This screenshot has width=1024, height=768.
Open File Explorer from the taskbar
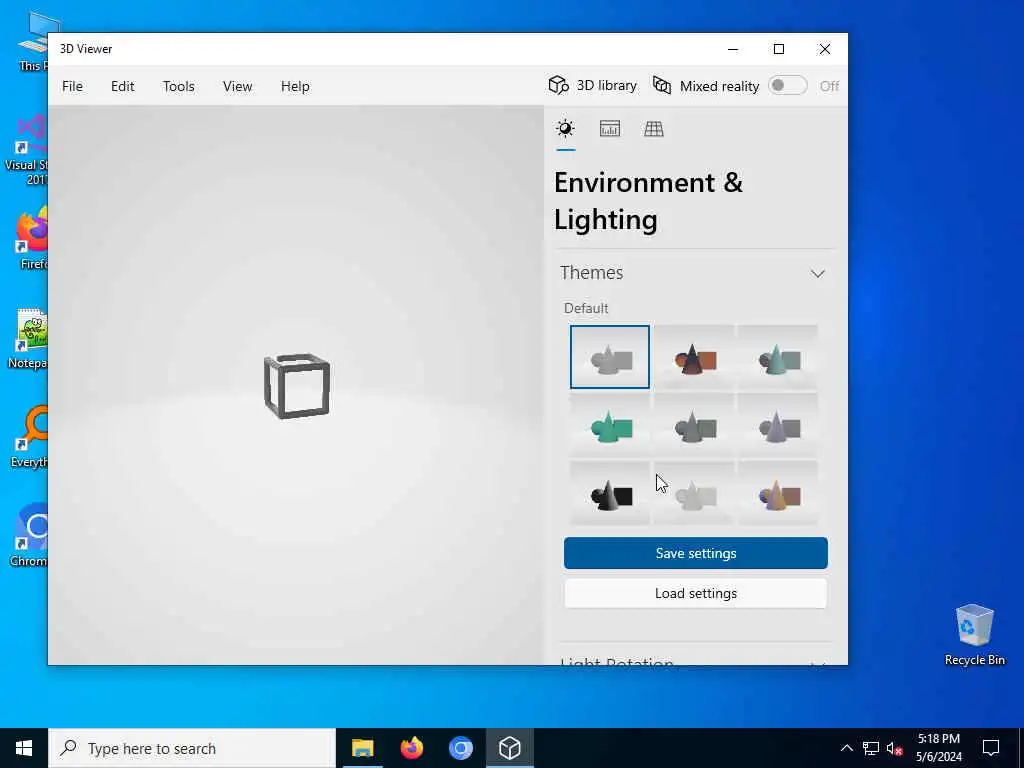click(362, 748)
